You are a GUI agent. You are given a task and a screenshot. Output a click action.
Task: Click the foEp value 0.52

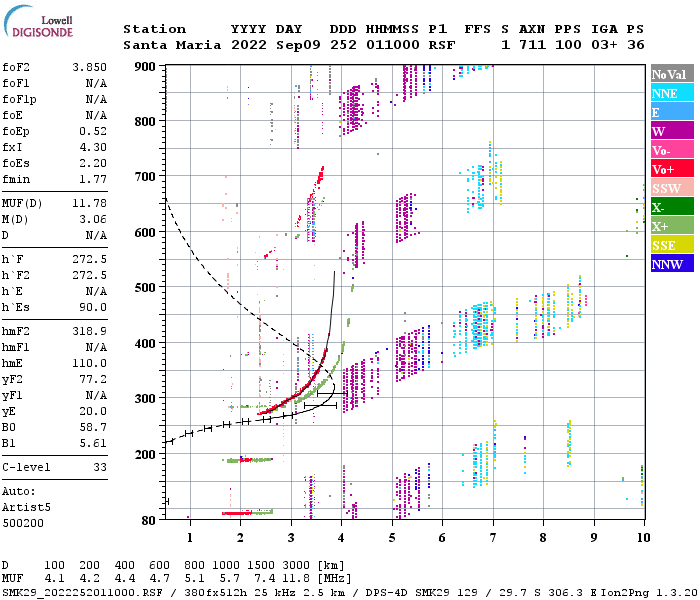(93, 131)
